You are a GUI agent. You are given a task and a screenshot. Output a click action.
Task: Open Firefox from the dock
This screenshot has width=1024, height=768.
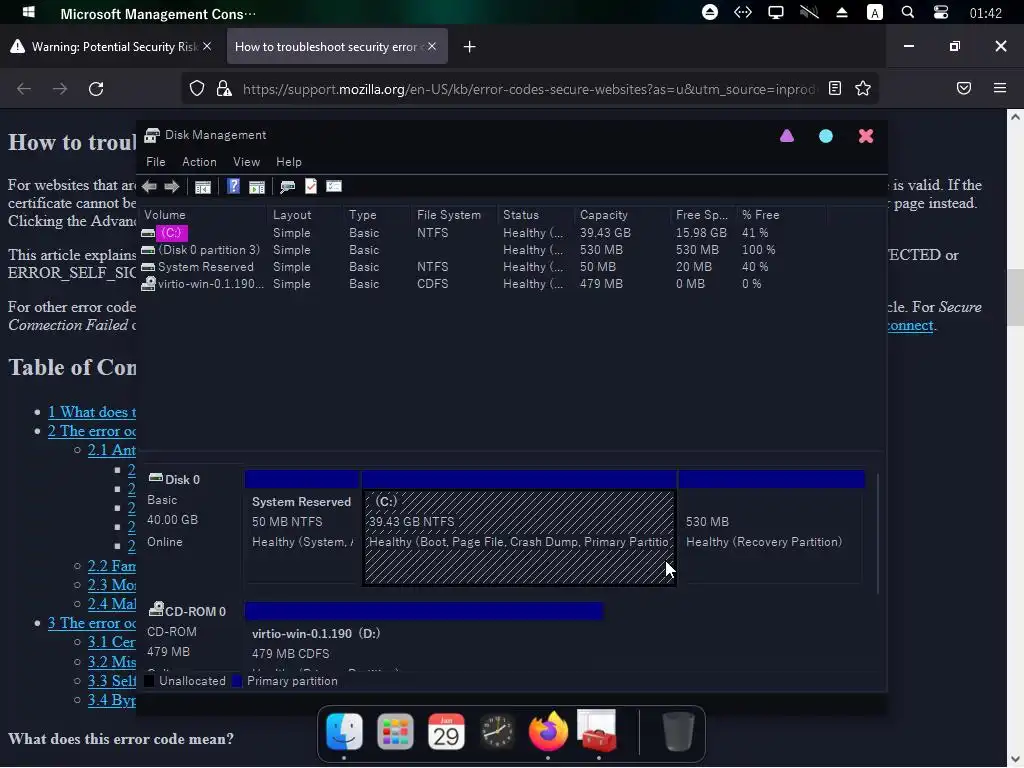[548, 731]
